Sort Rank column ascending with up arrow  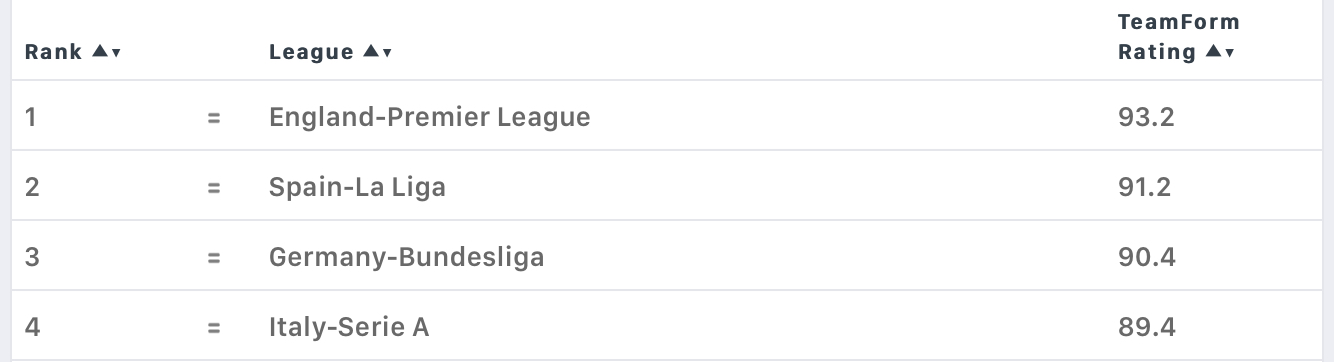coord(99,52)
